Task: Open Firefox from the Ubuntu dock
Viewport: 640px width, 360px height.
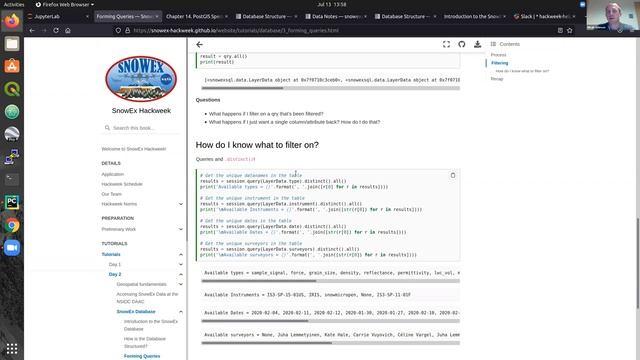Action: (x=12, y=20)
